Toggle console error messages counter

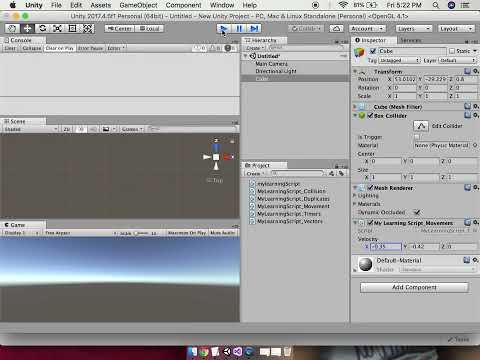click(230, 48)
